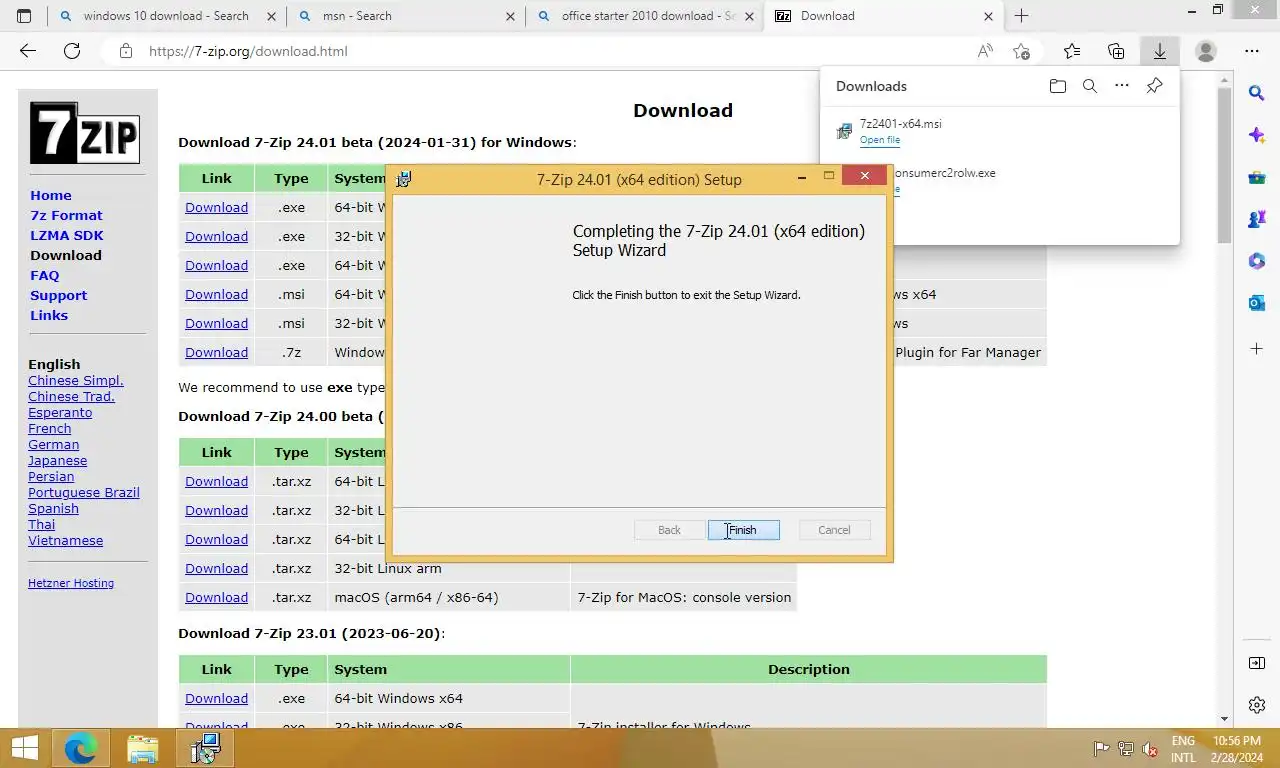Click Open file under 7z2401-x64.msi

(880, 140)
